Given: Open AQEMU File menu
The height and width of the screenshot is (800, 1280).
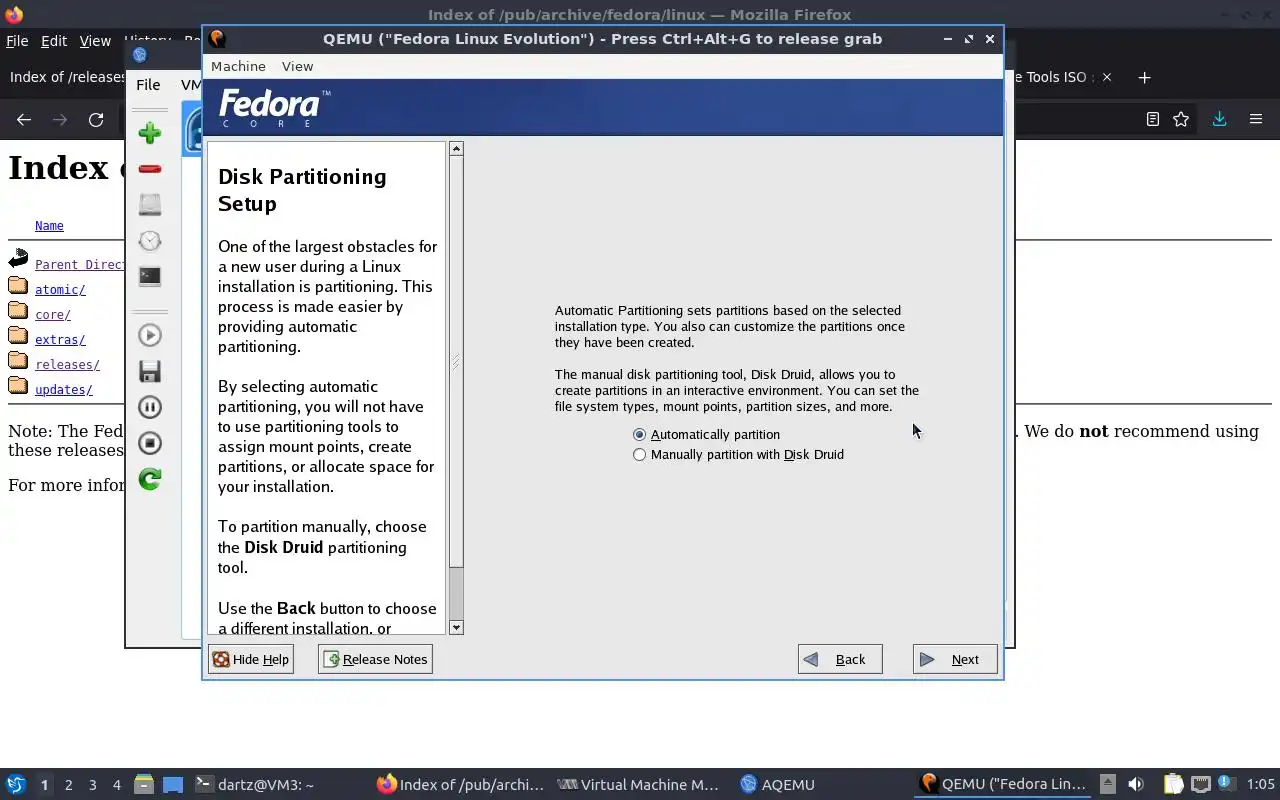Looking at the screenshot, I should (148, 85).
